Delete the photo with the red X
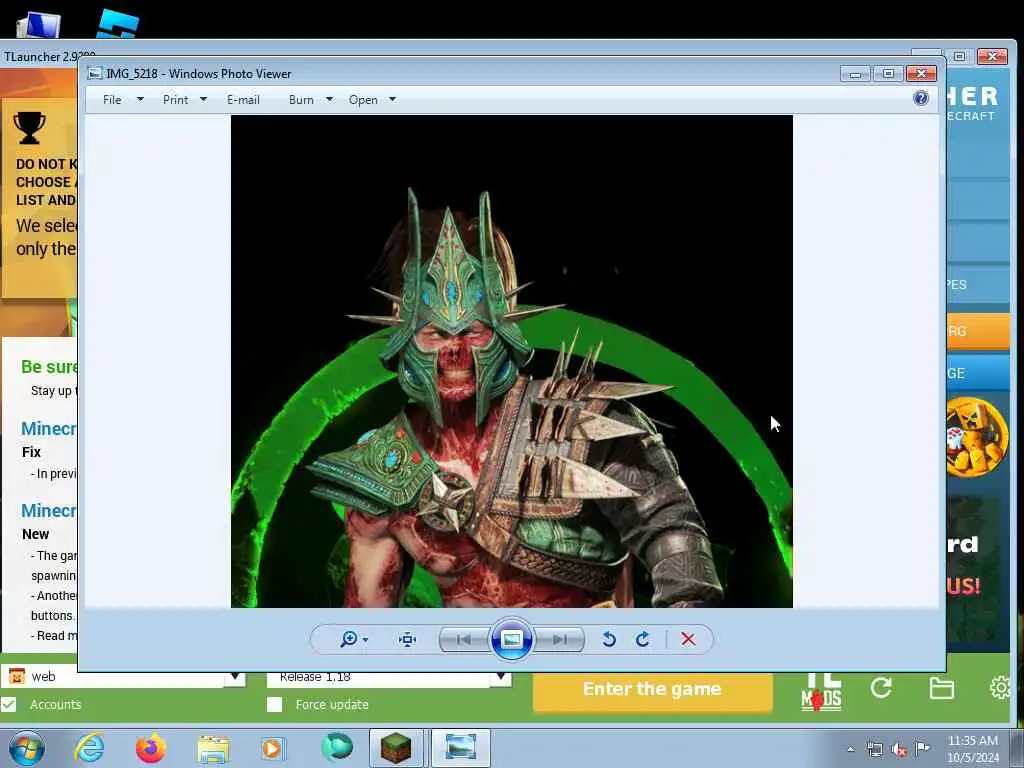Screen dimensions: 1024x768 point(688,639)
